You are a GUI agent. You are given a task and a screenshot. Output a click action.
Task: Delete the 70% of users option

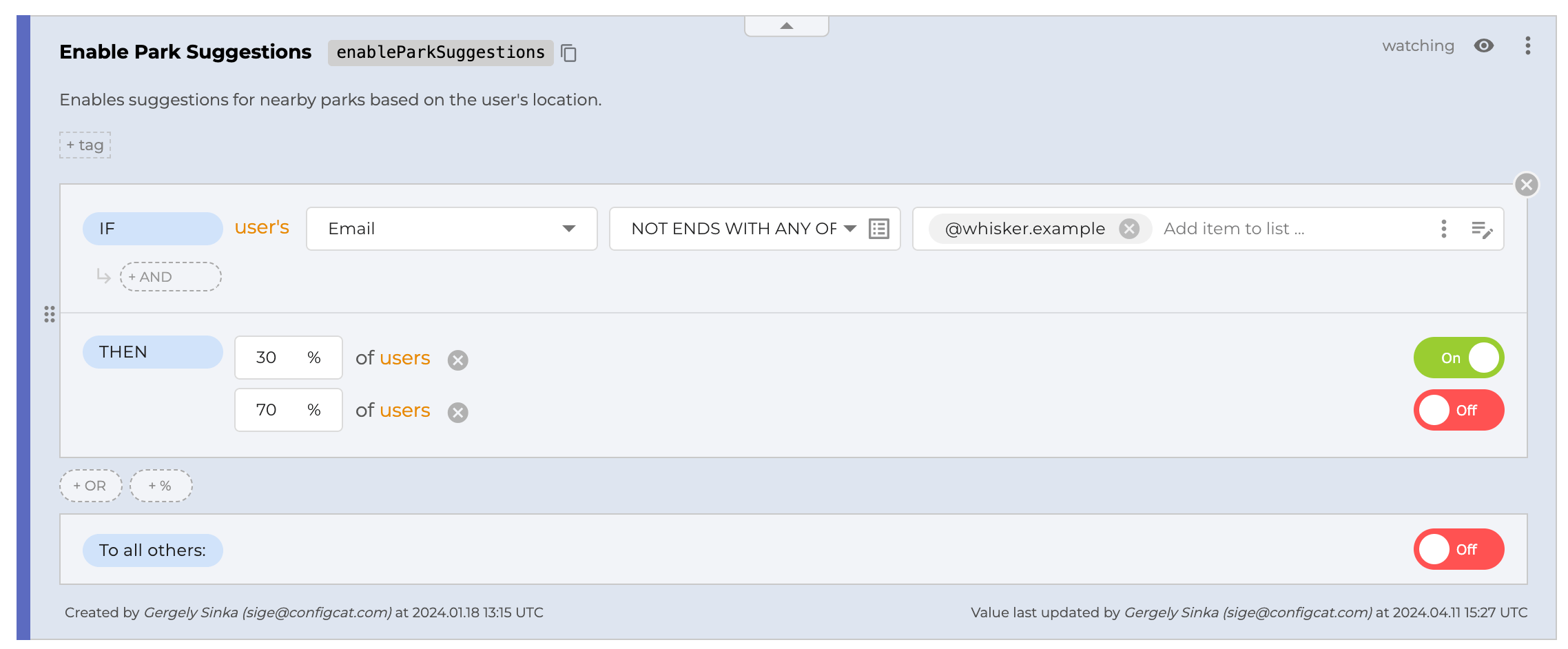point(457,412)
